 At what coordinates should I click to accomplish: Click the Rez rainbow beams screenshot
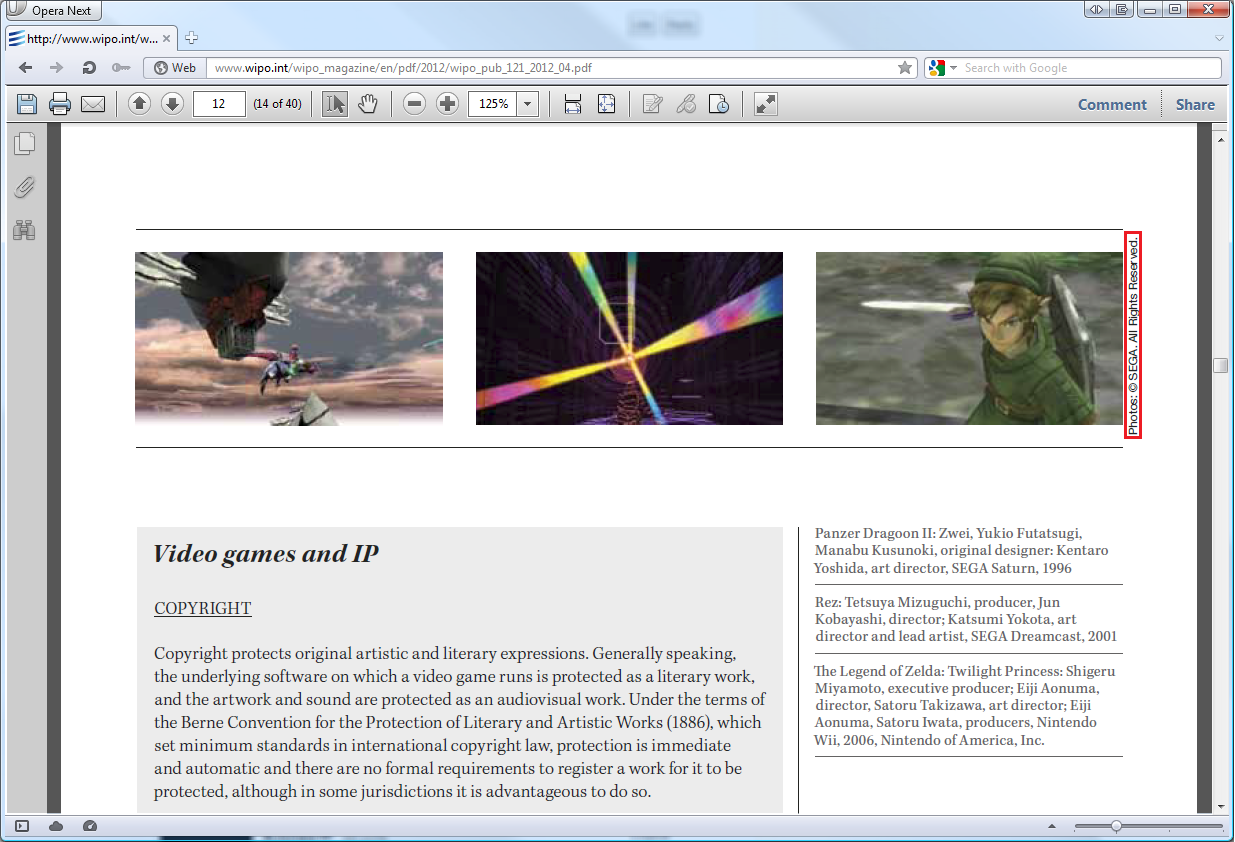[x=629, y=338]
